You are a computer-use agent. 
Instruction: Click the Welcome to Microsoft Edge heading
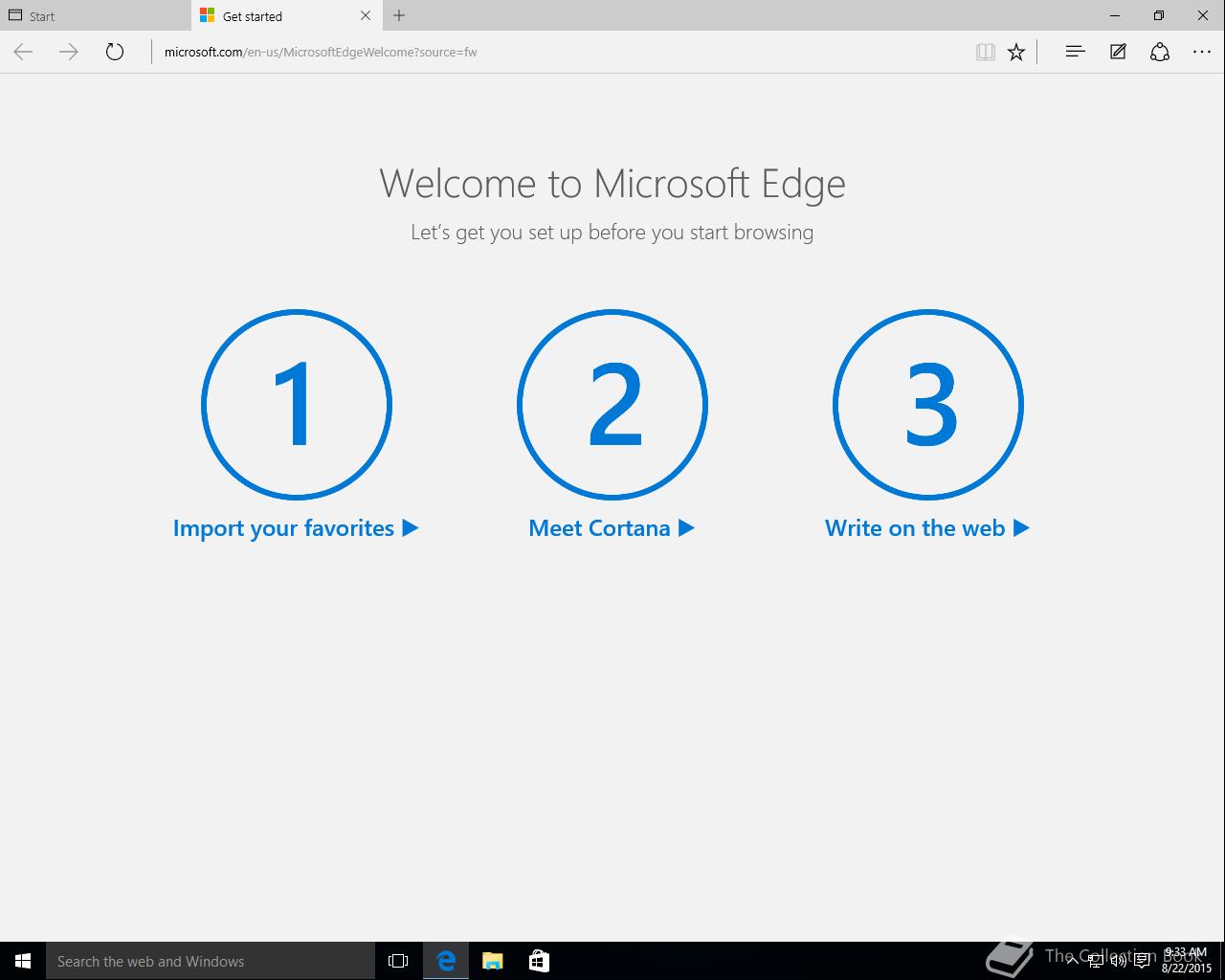pyautogui.click(x=612, y=184)
